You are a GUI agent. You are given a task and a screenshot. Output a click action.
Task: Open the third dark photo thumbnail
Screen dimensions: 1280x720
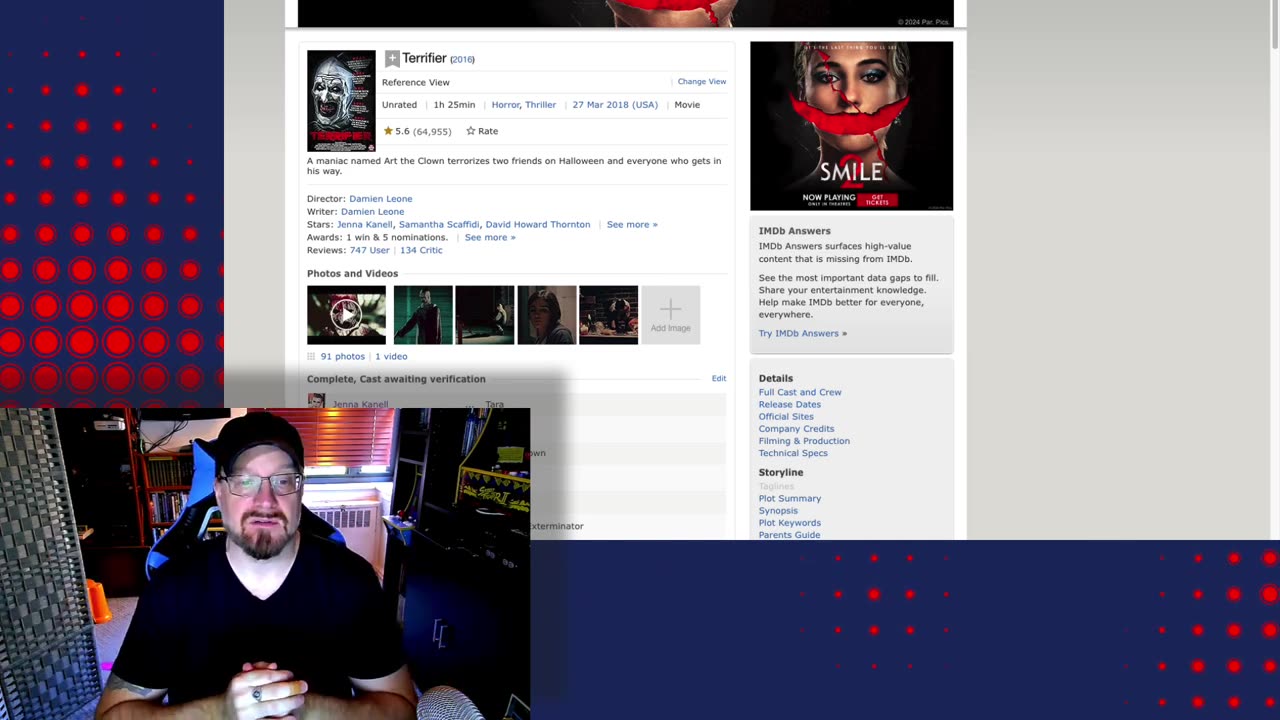485,315
